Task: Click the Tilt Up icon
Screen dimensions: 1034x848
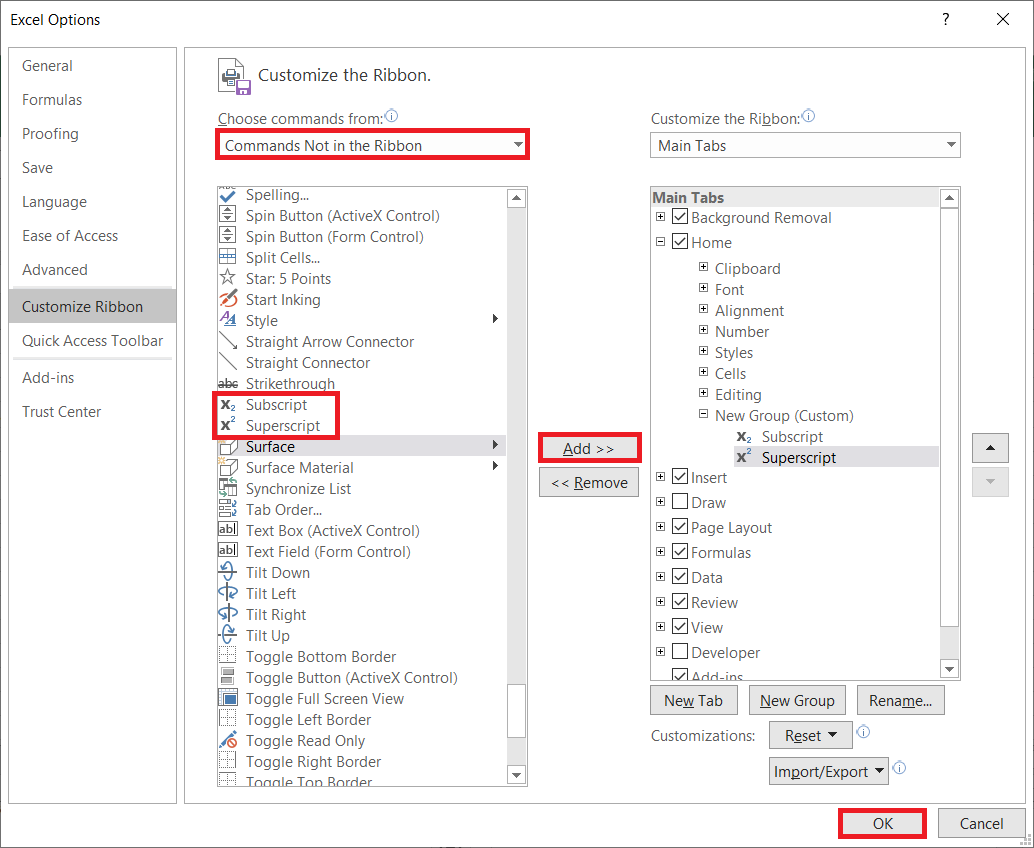Action: 228,636
